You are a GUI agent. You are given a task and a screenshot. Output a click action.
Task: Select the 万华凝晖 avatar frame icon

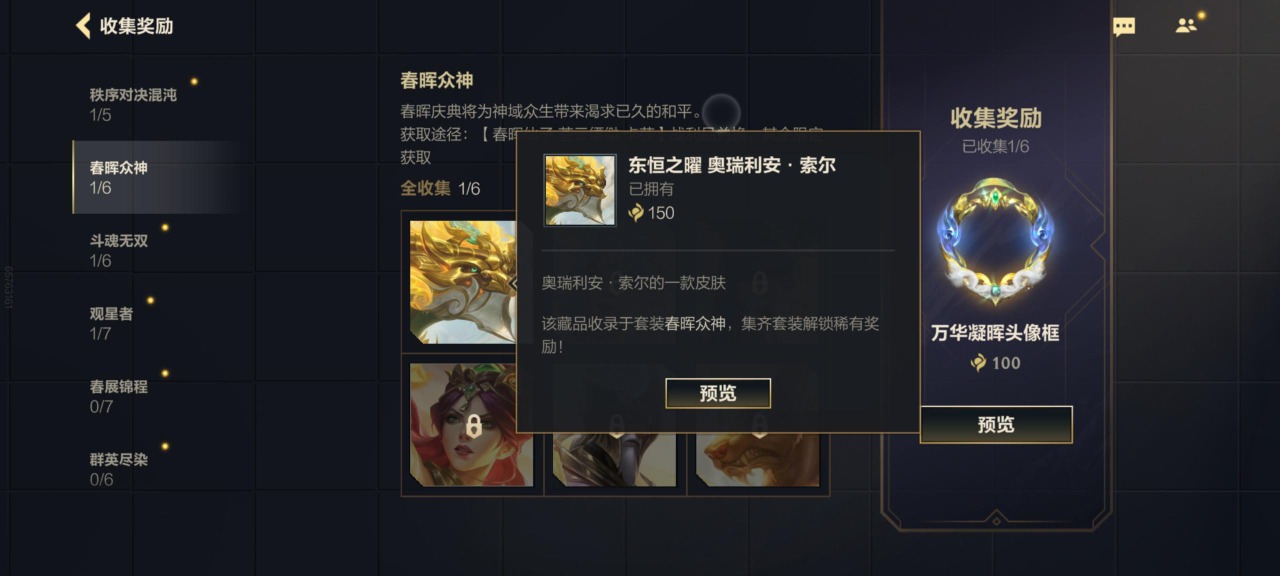[995, 242]
